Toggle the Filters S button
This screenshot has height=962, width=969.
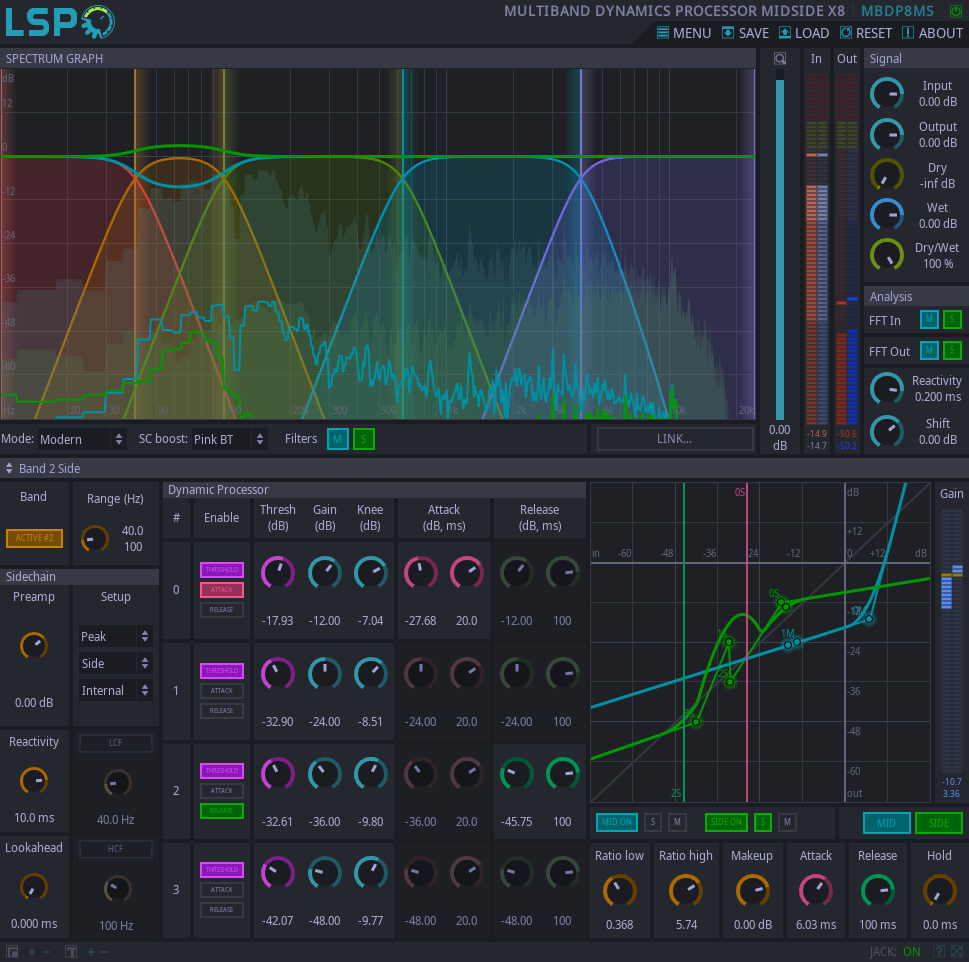(363, 439)
